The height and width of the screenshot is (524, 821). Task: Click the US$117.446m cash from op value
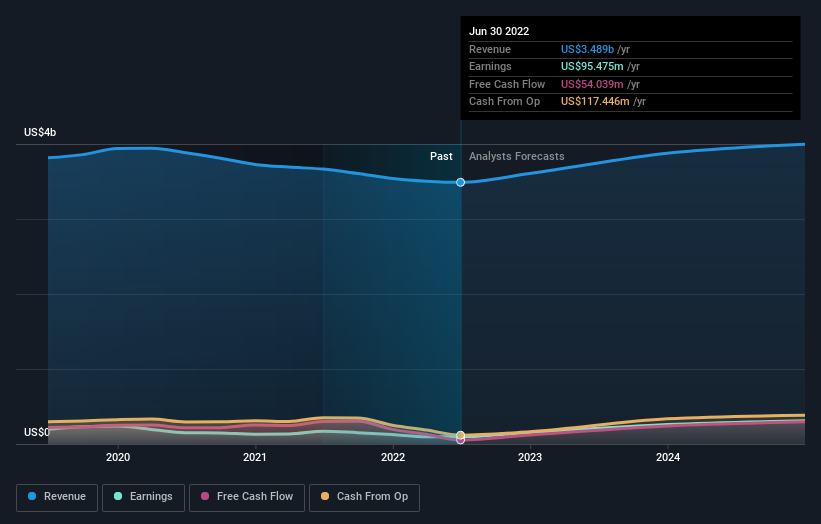(595, 102)
